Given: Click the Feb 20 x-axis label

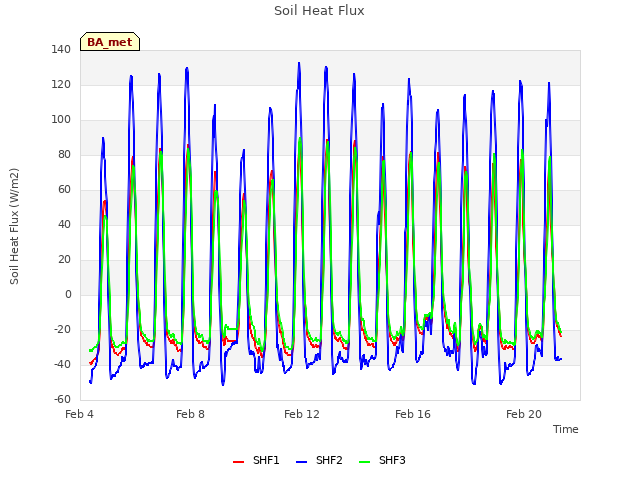Looking at the screenshot, I should tap(524, 414).
